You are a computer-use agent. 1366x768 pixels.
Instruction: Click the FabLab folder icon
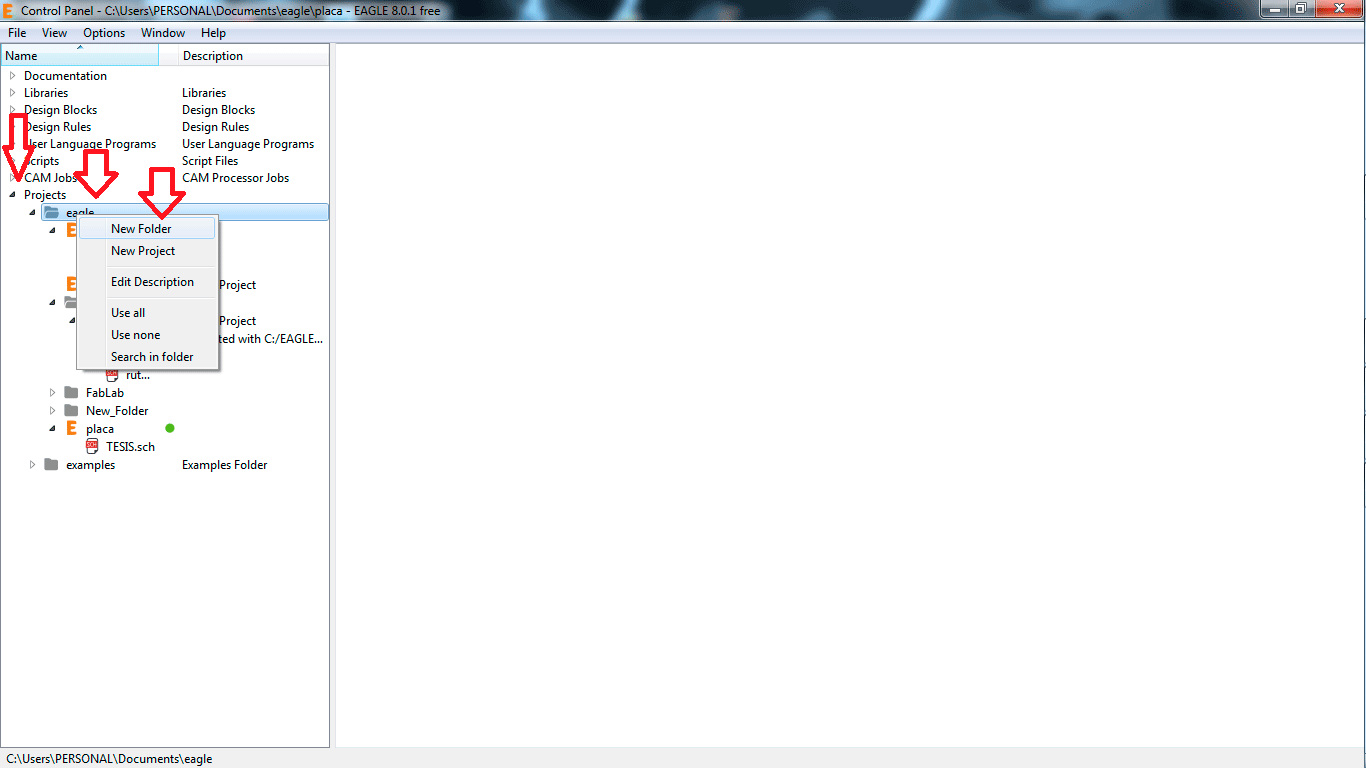71,393
